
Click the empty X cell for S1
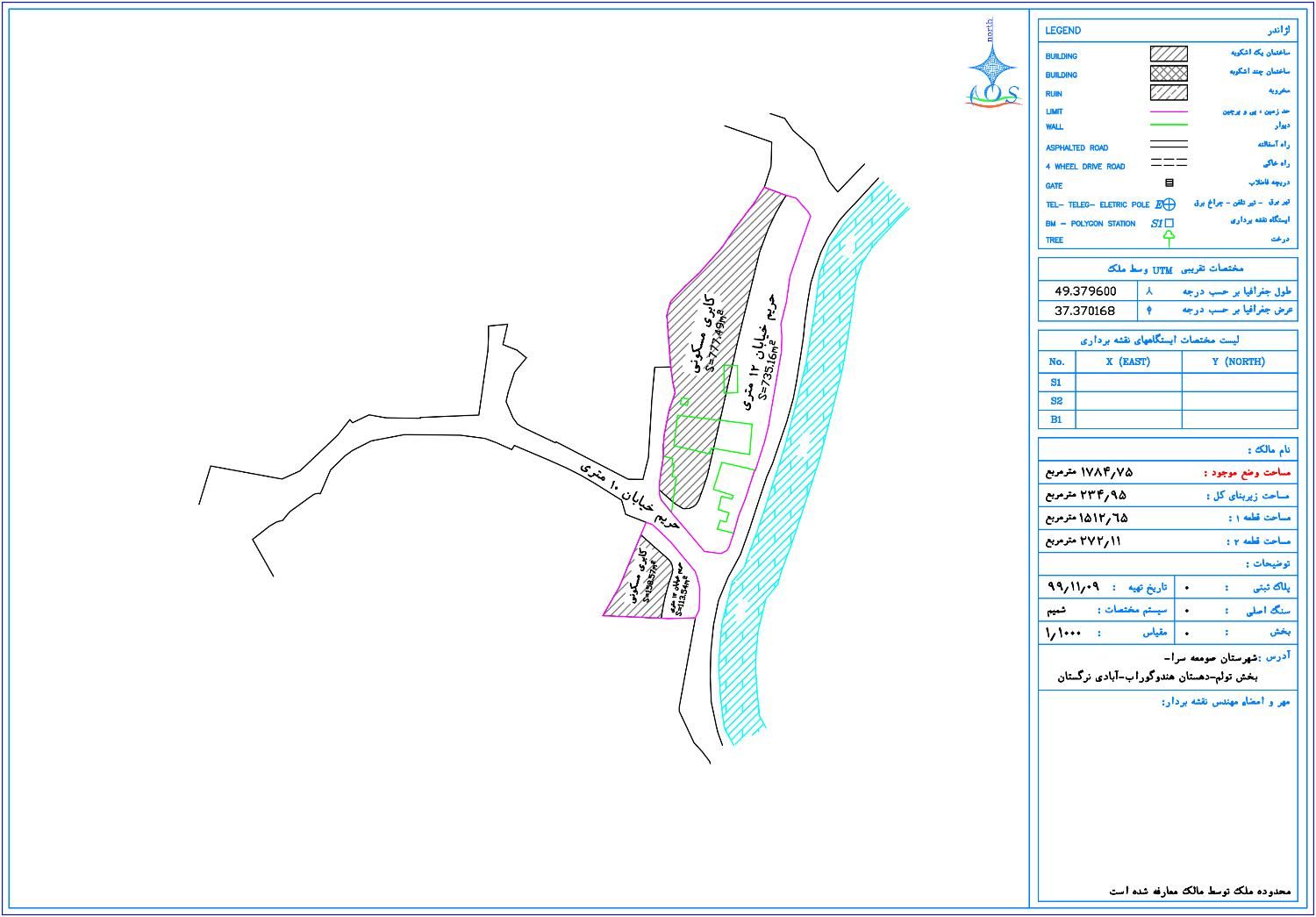click(1128, 383)
